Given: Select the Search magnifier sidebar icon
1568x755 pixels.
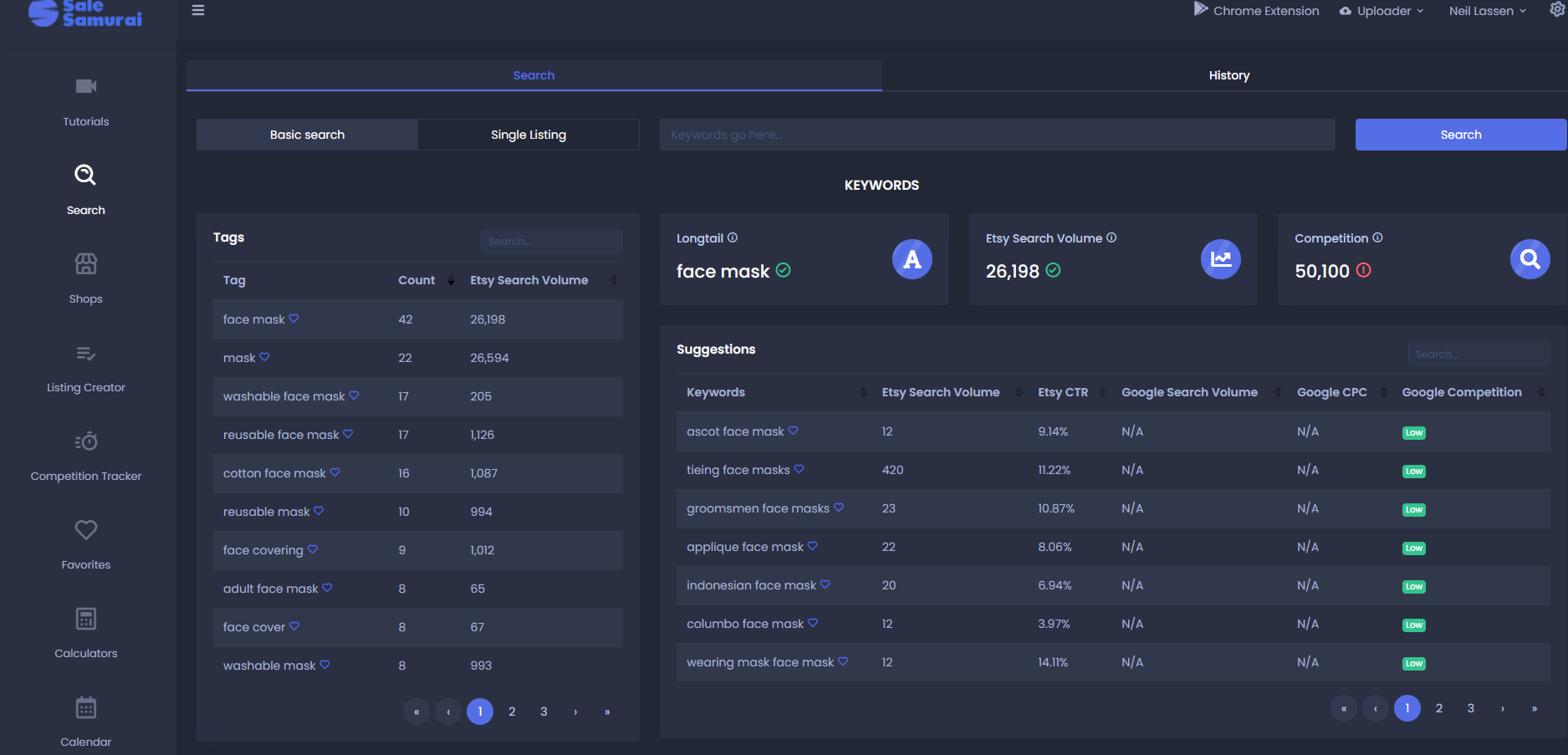Looking at the screenshot, I should point(85,175).
